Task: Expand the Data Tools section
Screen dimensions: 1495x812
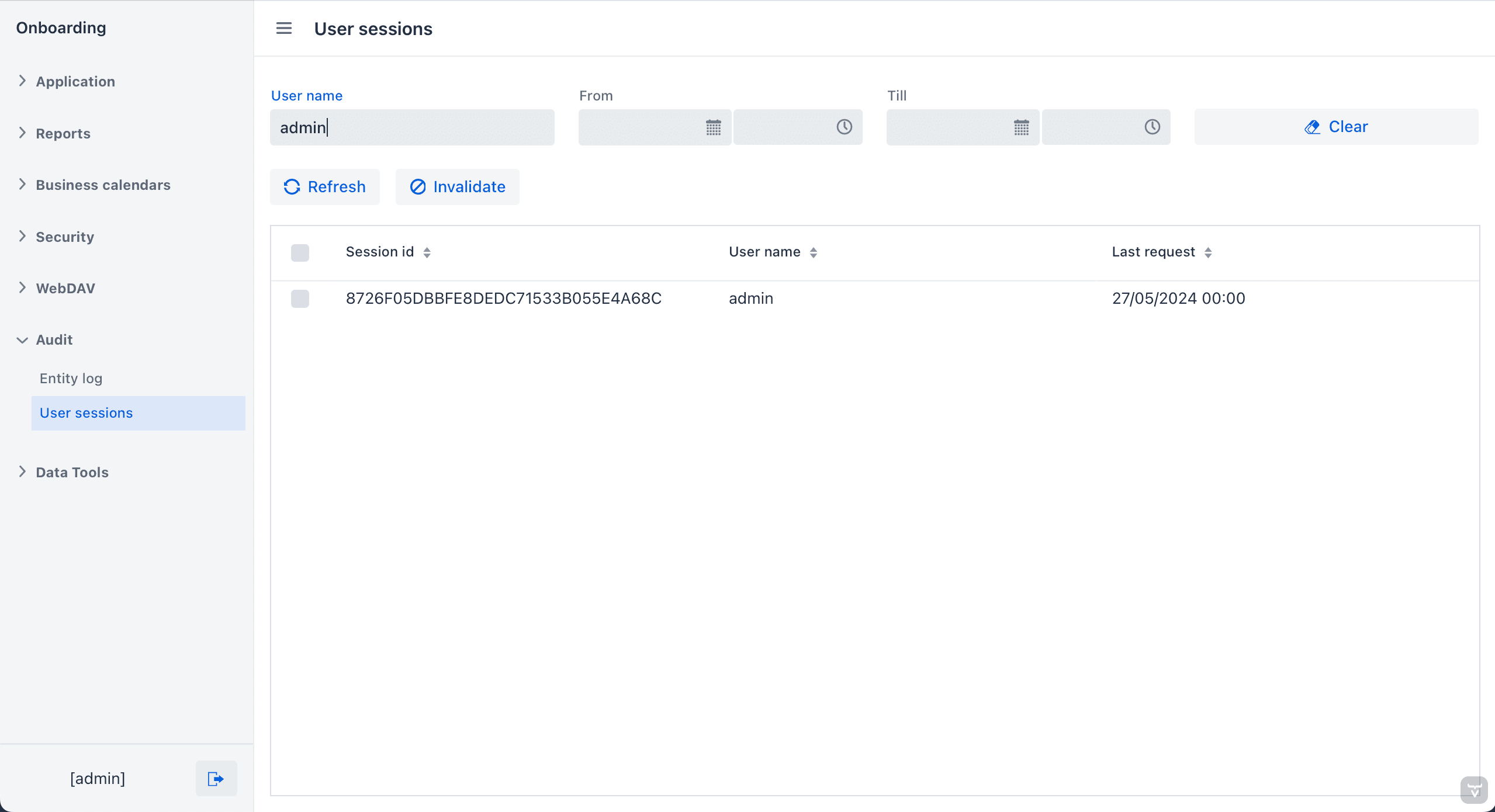Action: 72,472
